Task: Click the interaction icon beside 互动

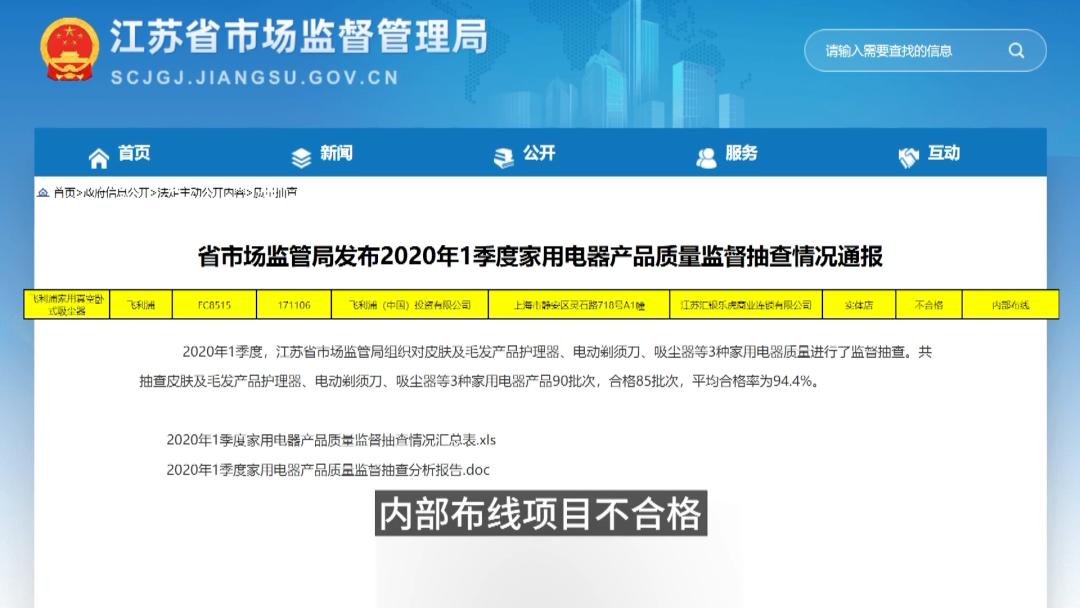Action: point(907,154)
